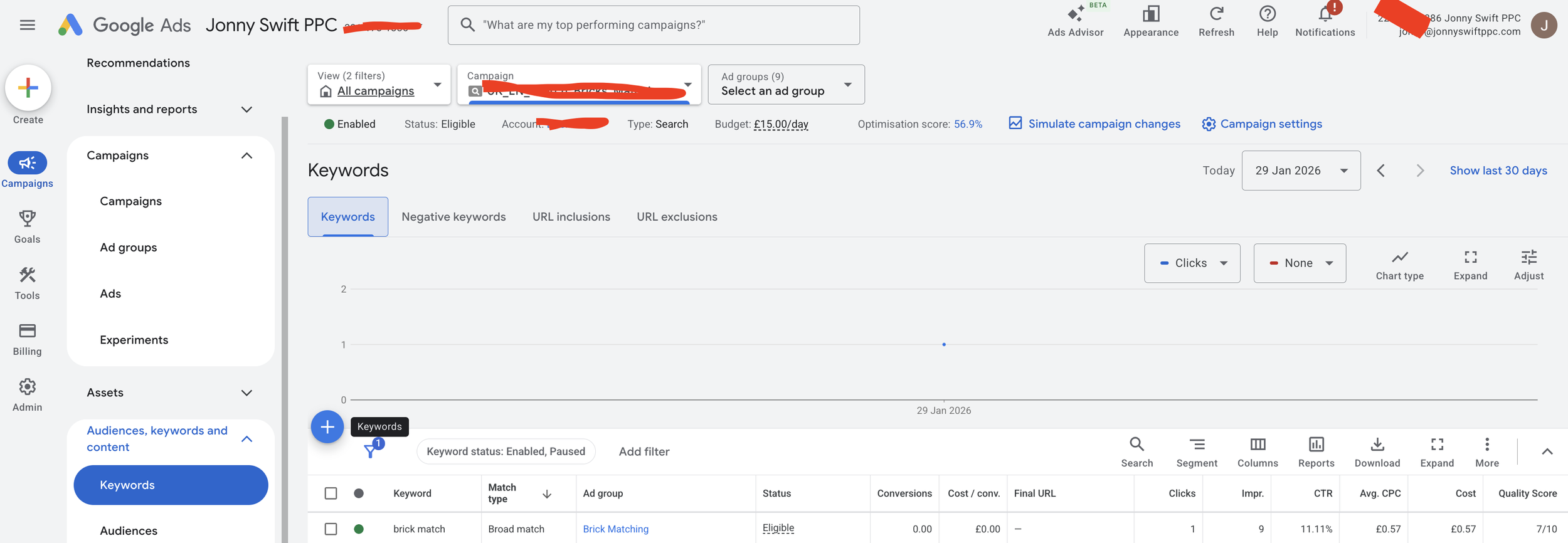
Task: Collapse Audiences, keywords and content section
Action: pos(246,439)
